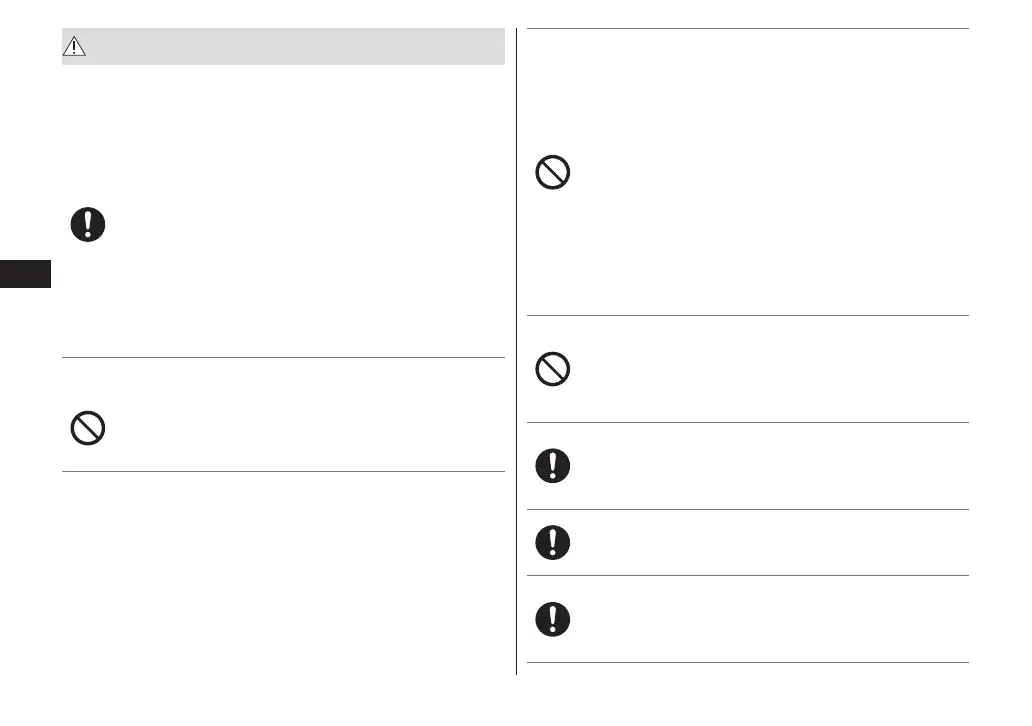Click the last exclamation icon in right column
Viewport: 1032px width, 726px height.
[x=553, y=619]
